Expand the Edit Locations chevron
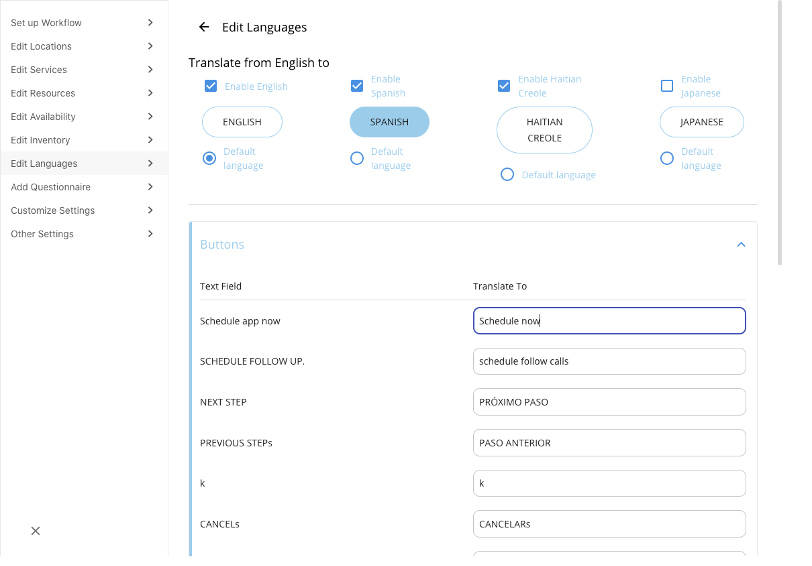This screenshot has height=566, width=812. [150, 46]
